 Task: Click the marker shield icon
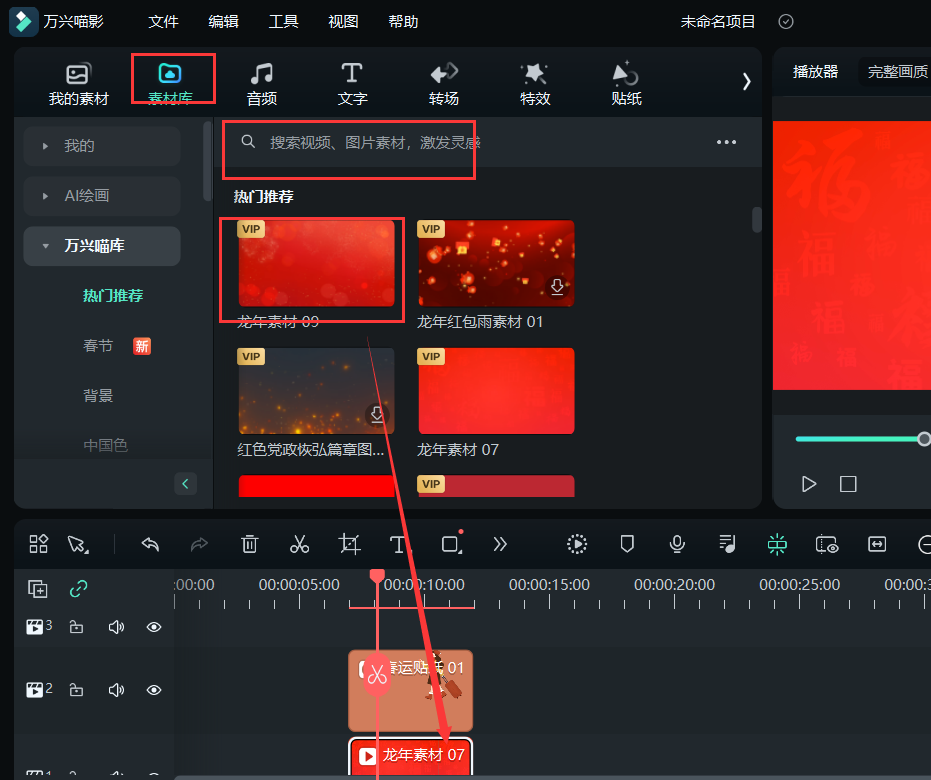(627, 544)
